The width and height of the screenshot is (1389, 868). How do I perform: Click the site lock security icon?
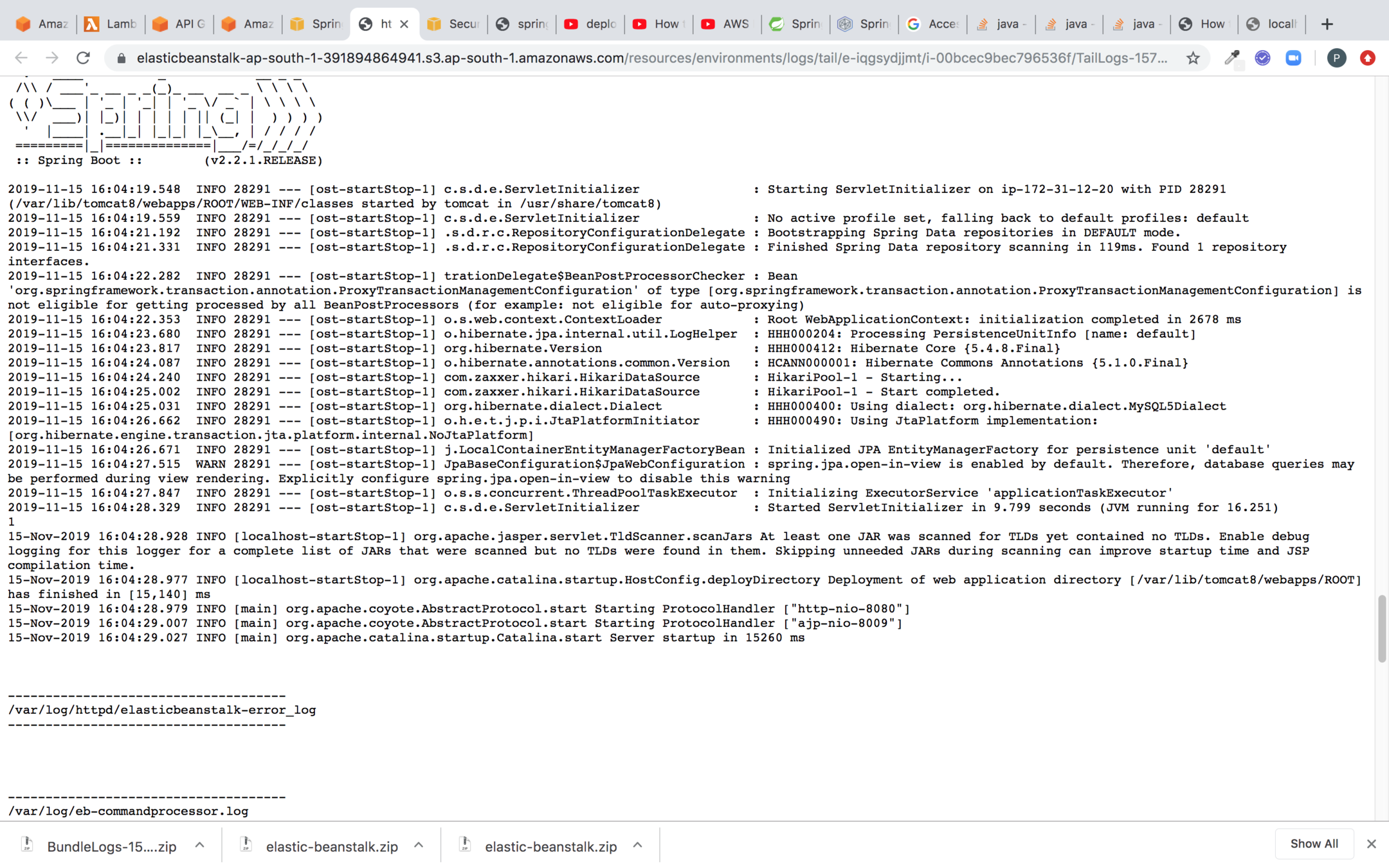(x=122, y=58)
